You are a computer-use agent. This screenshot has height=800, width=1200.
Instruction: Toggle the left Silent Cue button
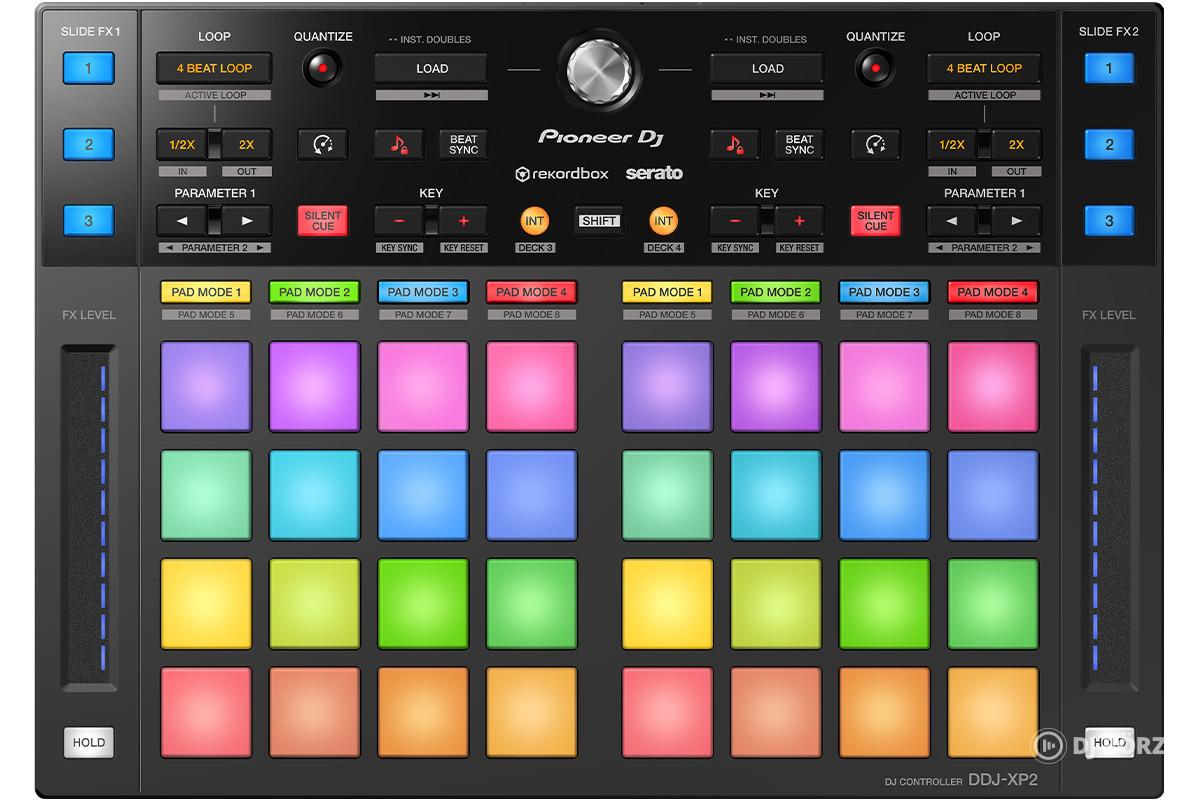pos(323,221)
